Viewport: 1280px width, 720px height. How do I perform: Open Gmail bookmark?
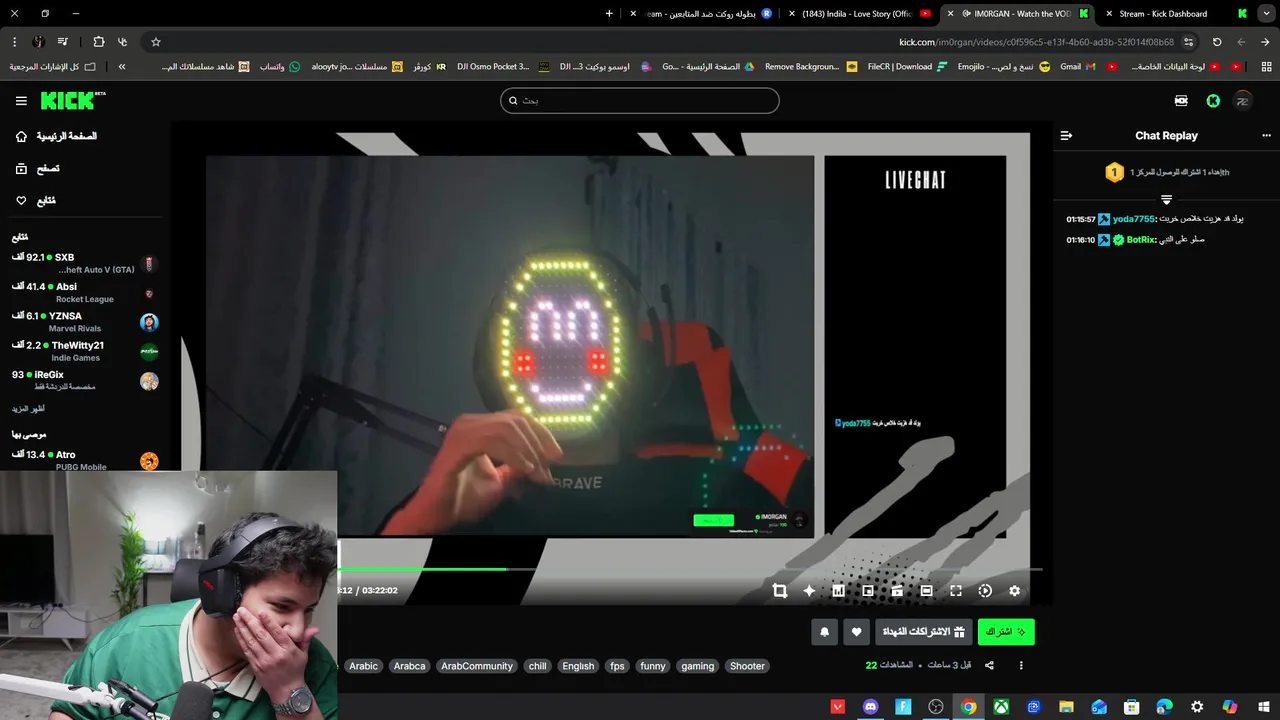pyautogui.click(x=1077, y=67)
